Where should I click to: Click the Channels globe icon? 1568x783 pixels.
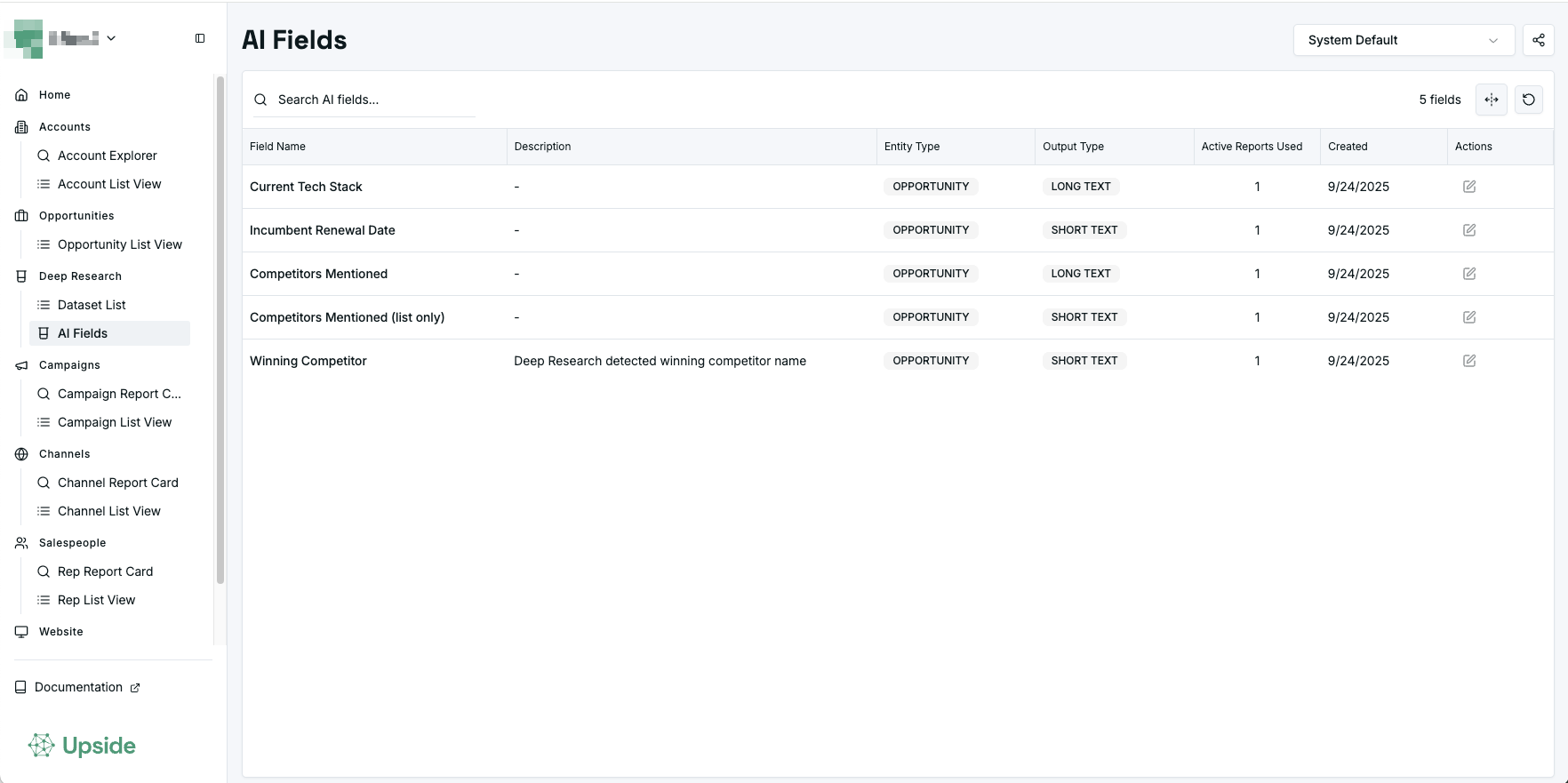click(21, 454)
